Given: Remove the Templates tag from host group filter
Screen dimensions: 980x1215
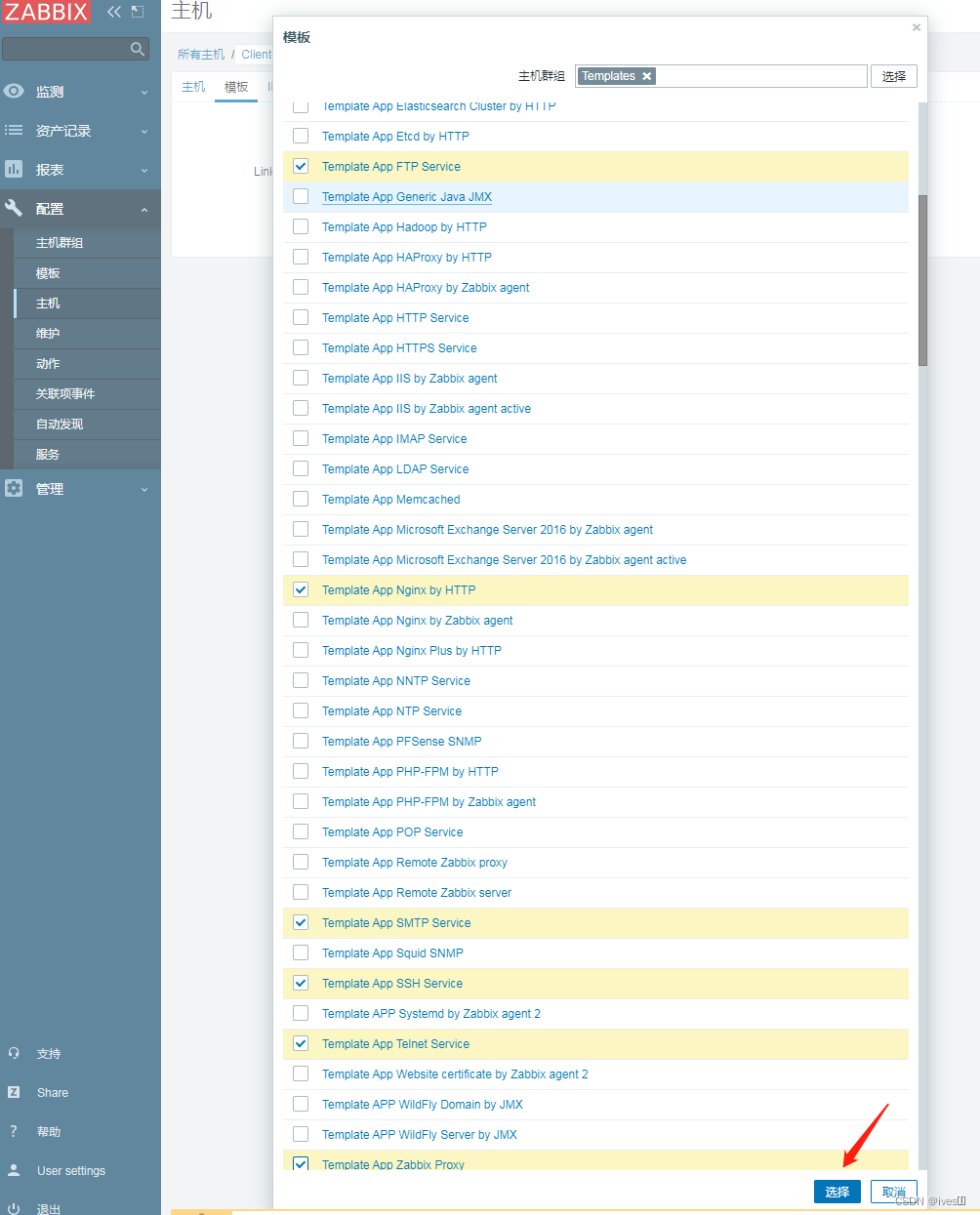Looking at the screenshot, I should pos(646,76).
